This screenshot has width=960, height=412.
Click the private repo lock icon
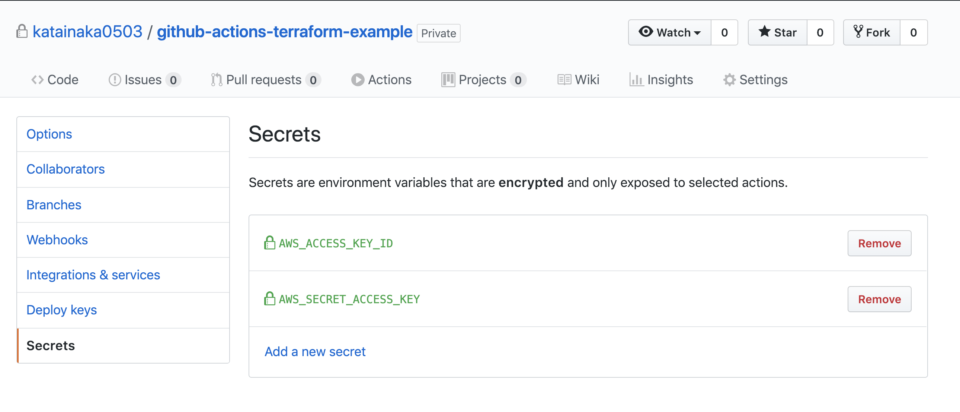(x=22, y=32)
